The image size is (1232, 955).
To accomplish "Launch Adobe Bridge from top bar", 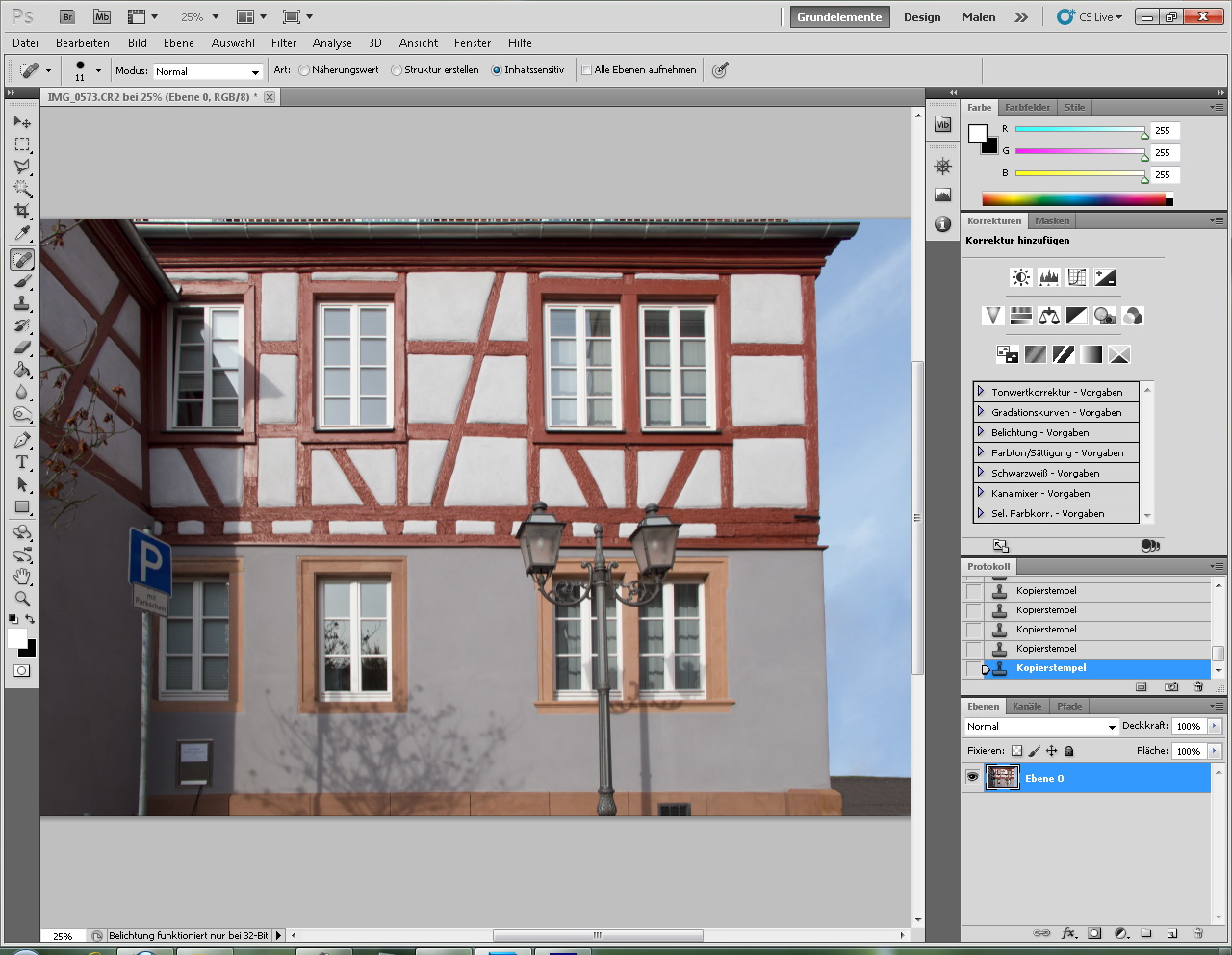I will 66,16.
